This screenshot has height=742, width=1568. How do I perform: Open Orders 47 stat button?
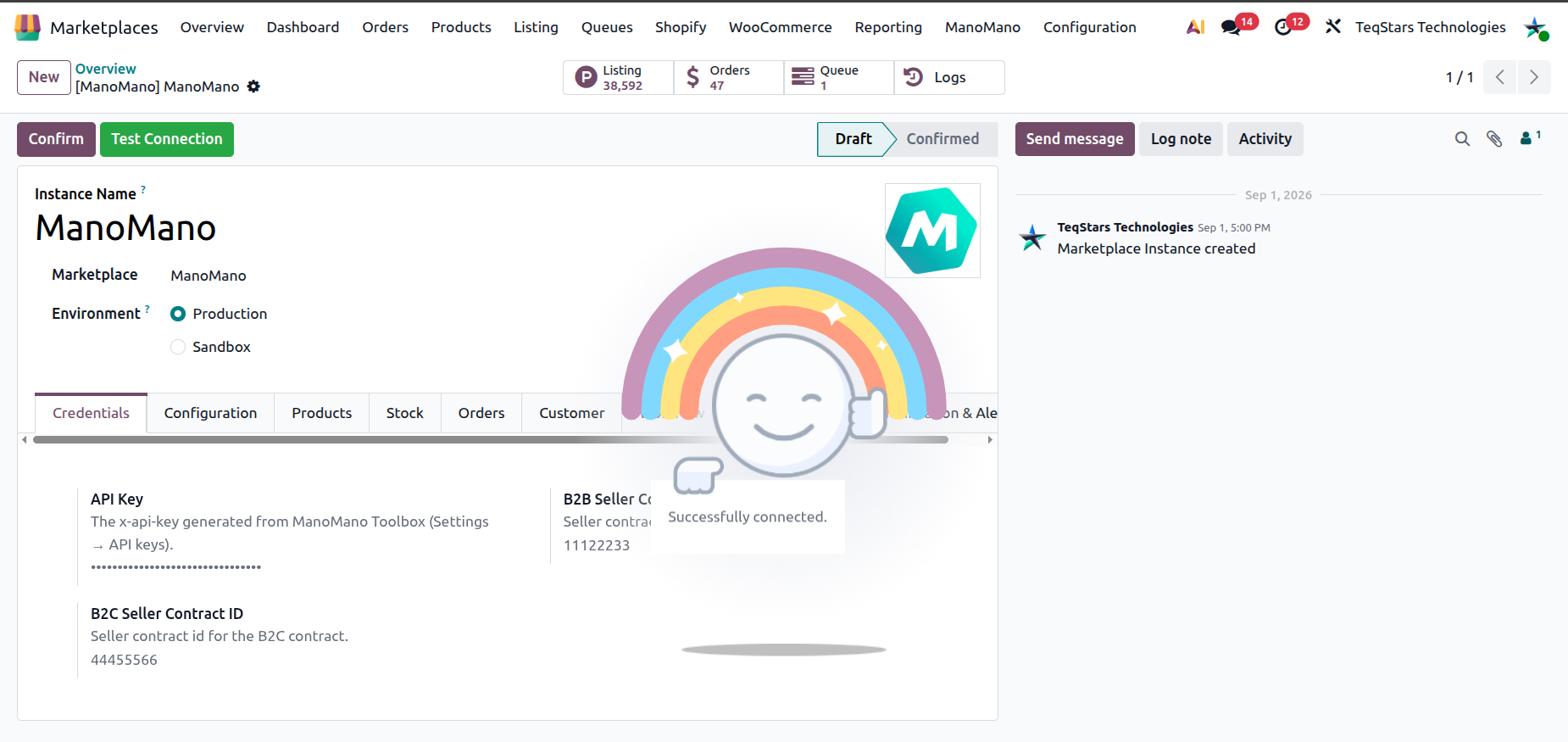click(x=729, y=77)
